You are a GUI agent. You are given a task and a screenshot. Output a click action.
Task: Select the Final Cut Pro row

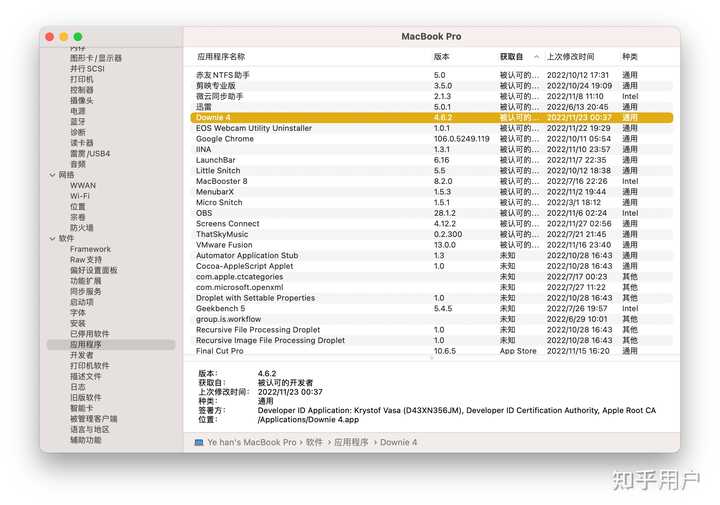click(432, 351)
